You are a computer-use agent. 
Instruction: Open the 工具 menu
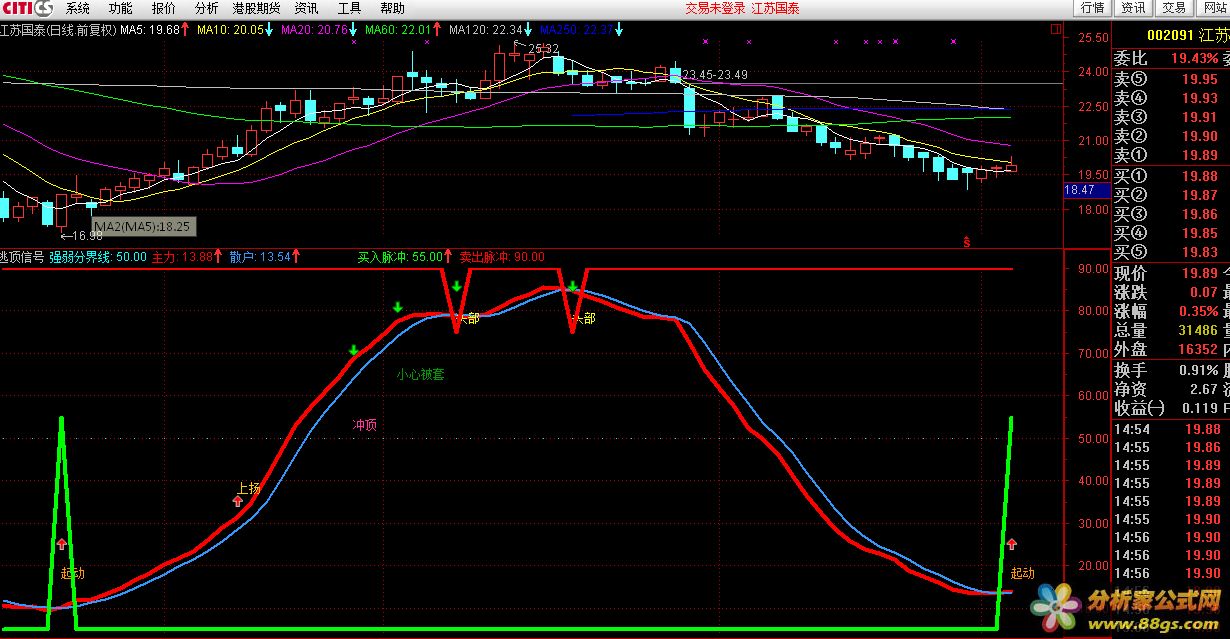click(x=349, y=8)
